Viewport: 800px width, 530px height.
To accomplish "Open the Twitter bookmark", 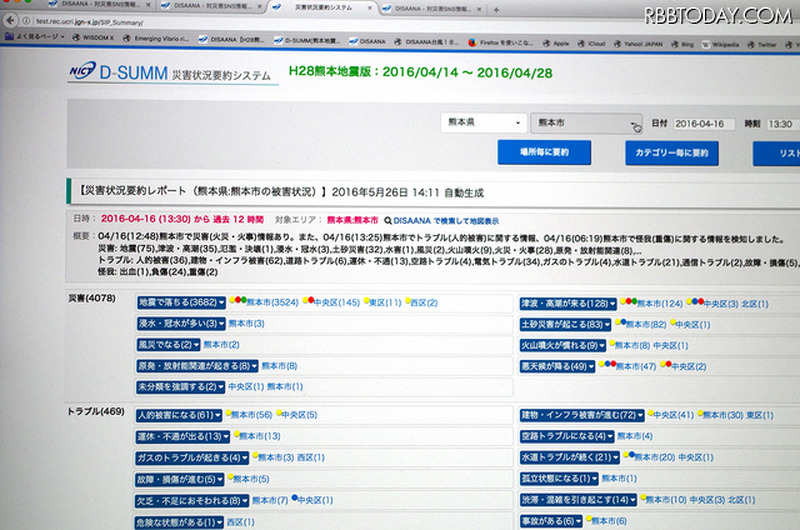I will 766,45.
